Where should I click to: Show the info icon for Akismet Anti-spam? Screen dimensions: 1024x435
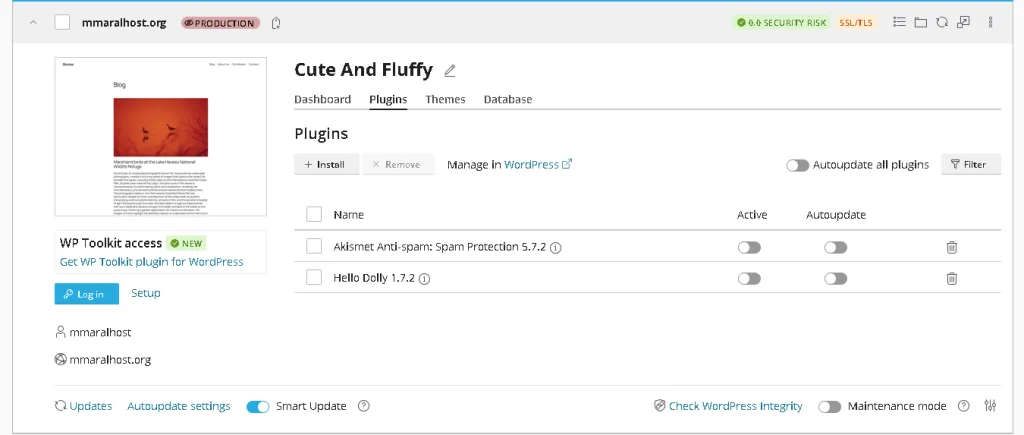point(556,248)
